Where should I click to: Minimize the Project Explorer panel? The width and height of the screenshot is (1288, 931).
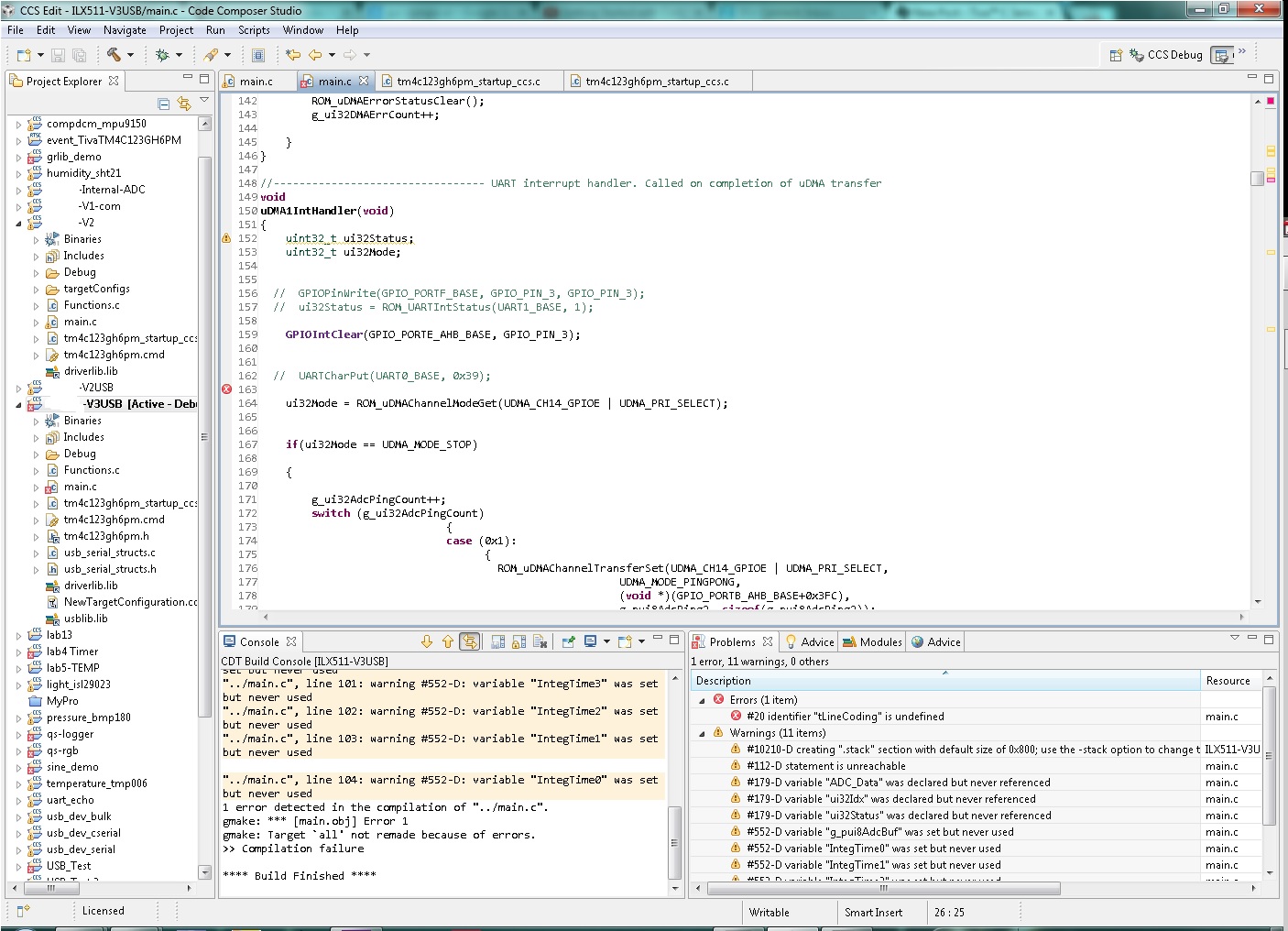tap(188, 78)
